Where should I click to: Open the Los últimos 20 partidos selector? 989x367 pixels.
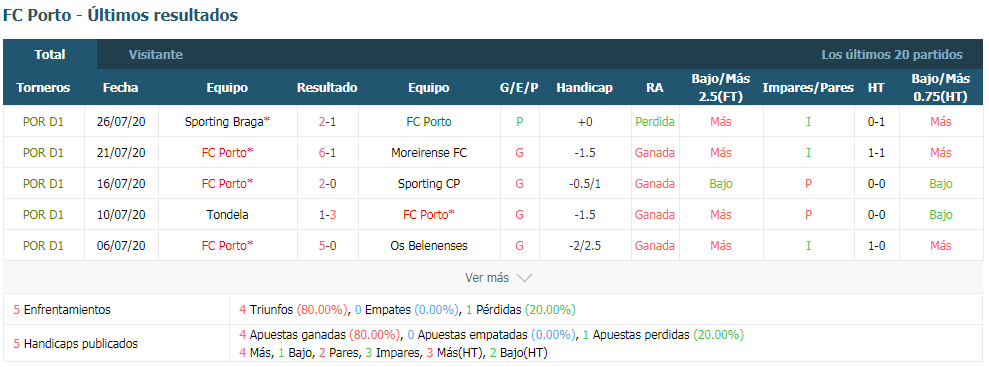click(892, 55)
